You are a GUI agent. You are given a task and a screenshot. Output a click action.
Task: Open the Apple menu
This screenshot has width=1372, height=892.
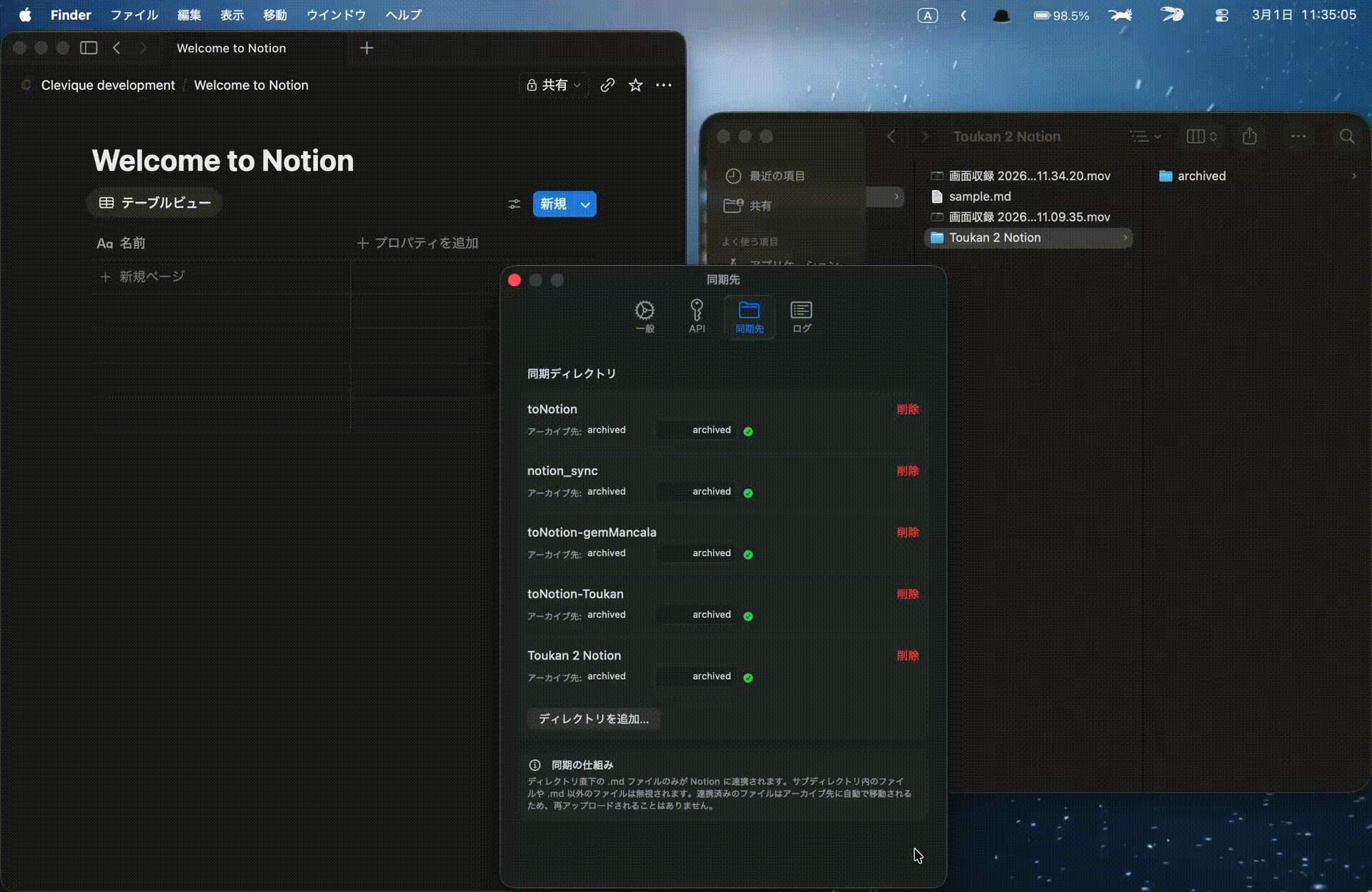pos(25,15)
